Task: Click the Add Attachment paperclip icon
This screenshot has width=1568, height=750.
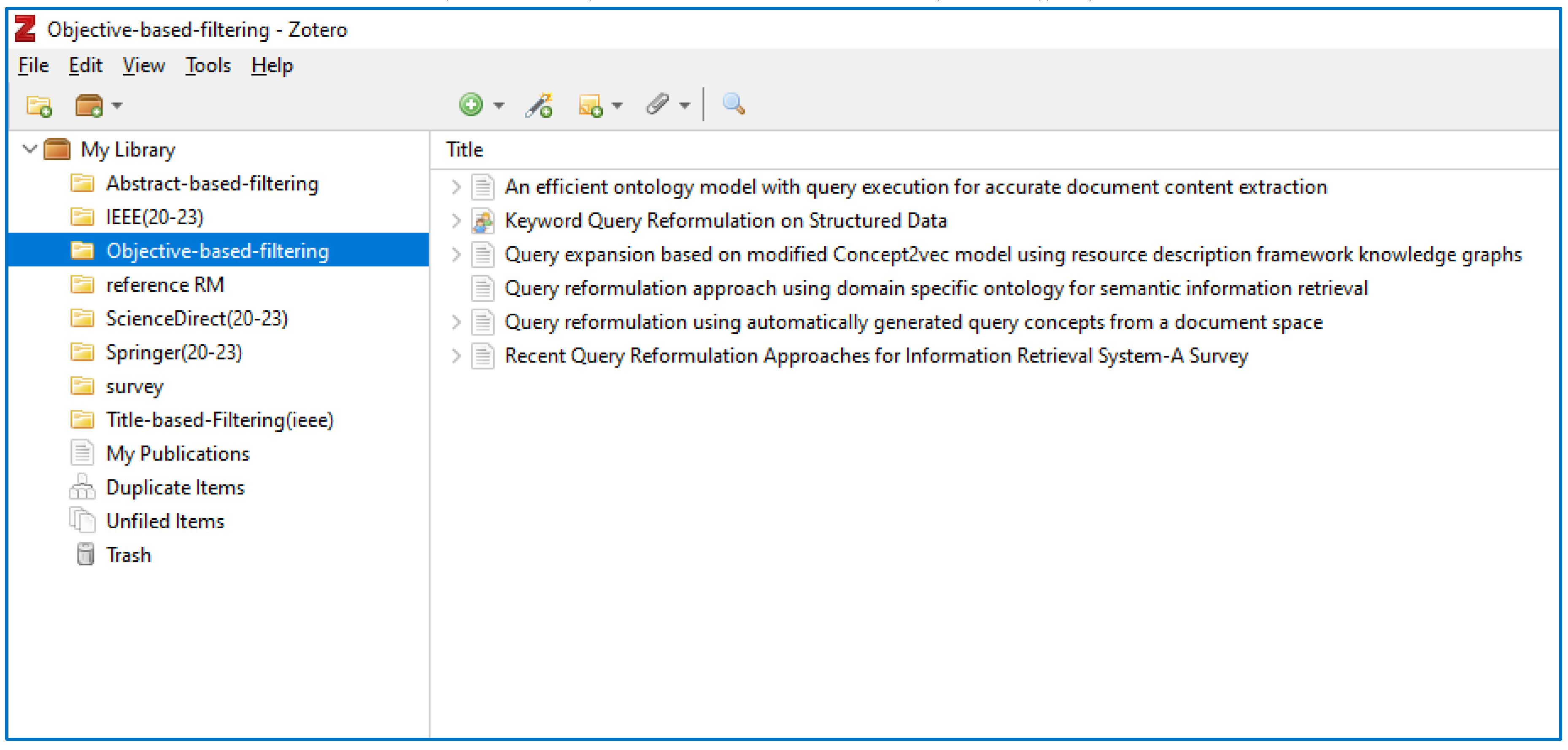Action: click(x=657, y=105)
